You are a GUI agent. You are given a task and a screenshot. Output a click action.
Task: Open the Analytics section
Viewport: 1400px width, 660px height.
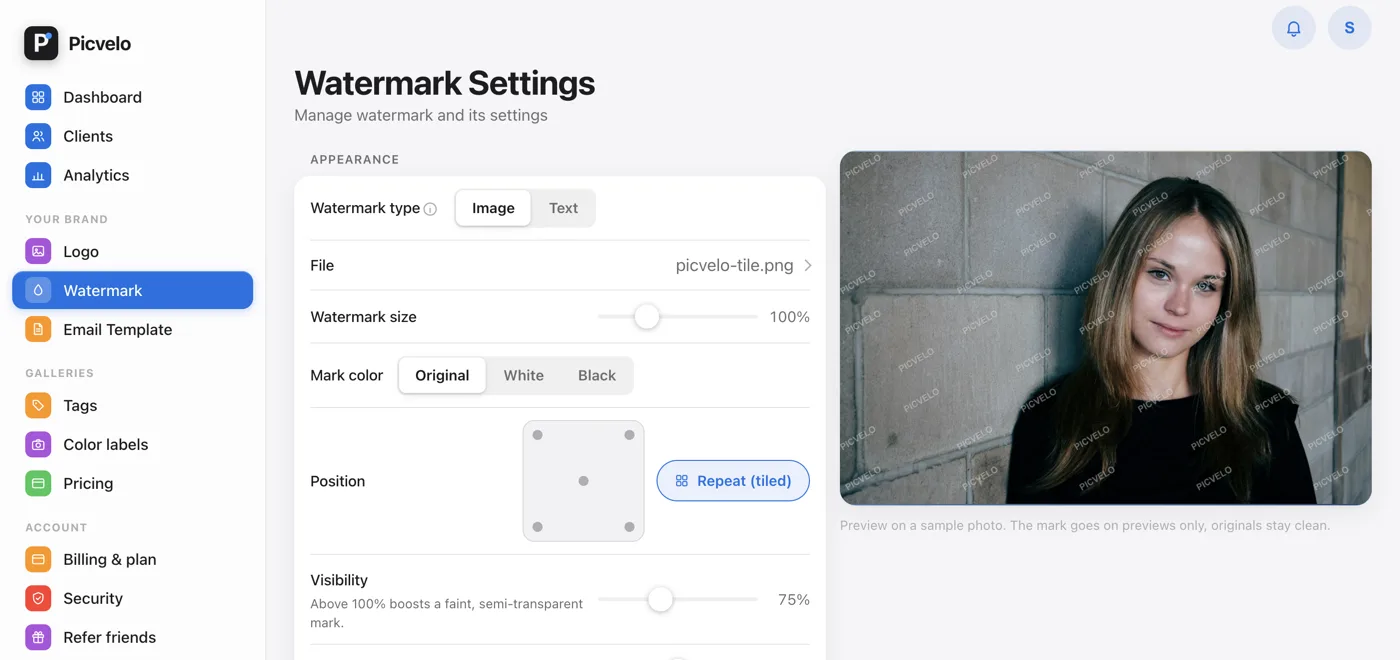[132, 175]
